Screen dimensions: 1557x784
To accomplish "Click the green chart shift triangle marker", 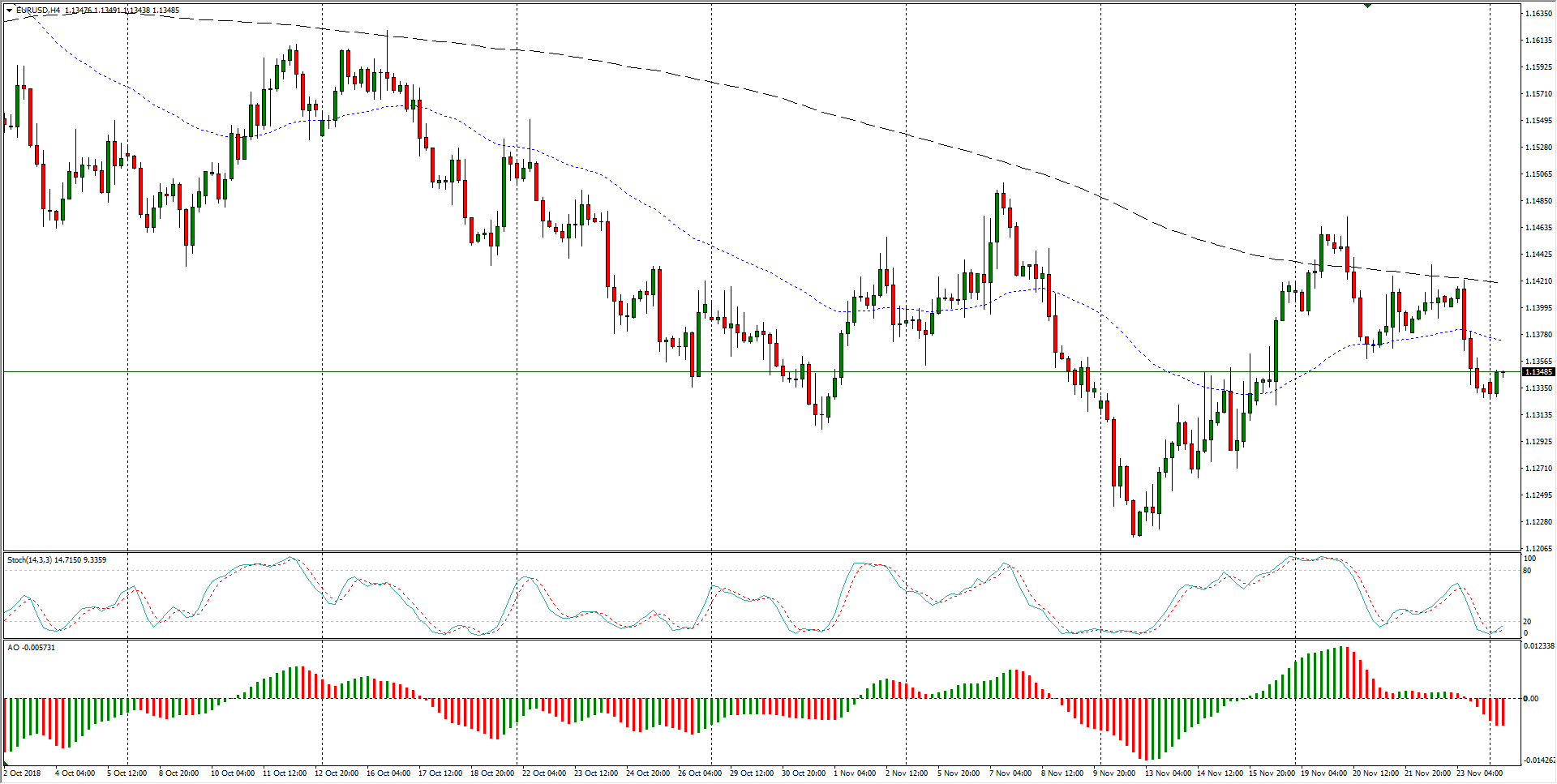I will point(1367,6).
